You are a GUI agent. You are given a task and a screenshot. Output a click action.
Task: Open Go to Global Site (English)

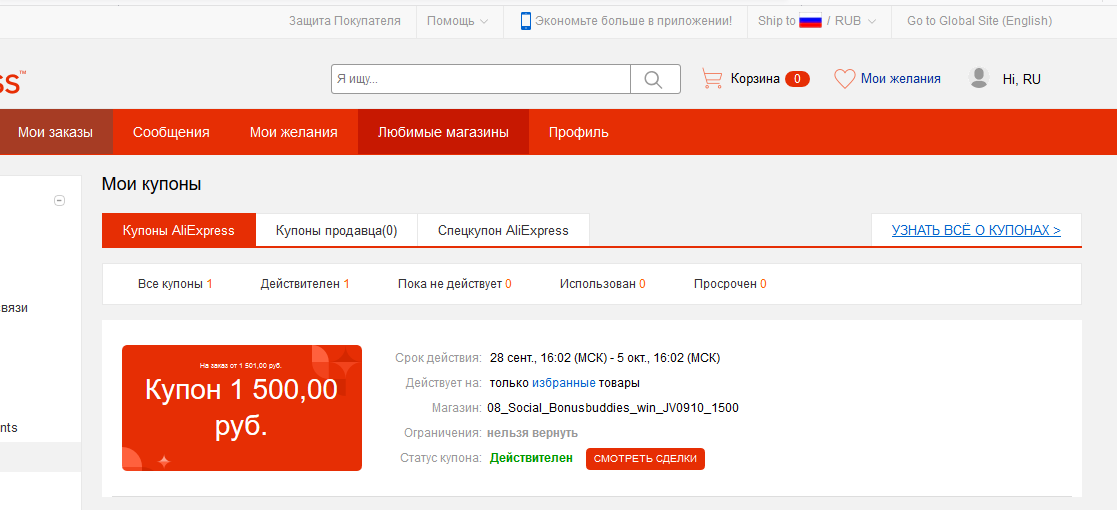980,21
